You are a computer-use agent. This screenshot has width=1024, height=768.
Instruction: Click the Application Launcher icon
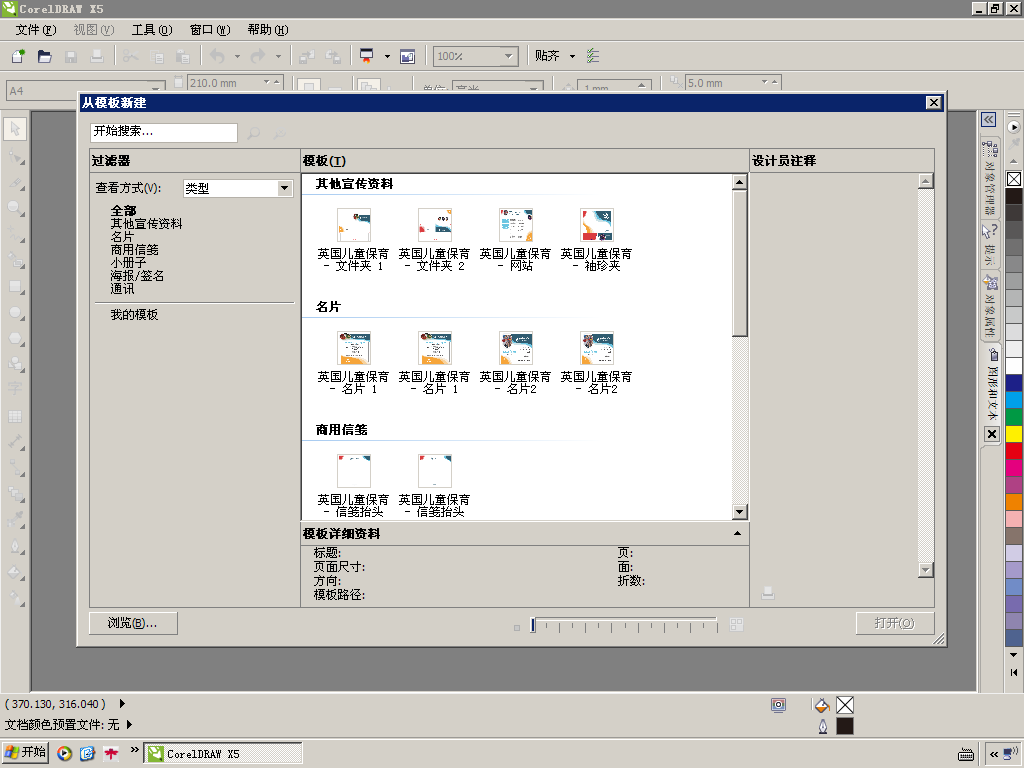[367, 56]
